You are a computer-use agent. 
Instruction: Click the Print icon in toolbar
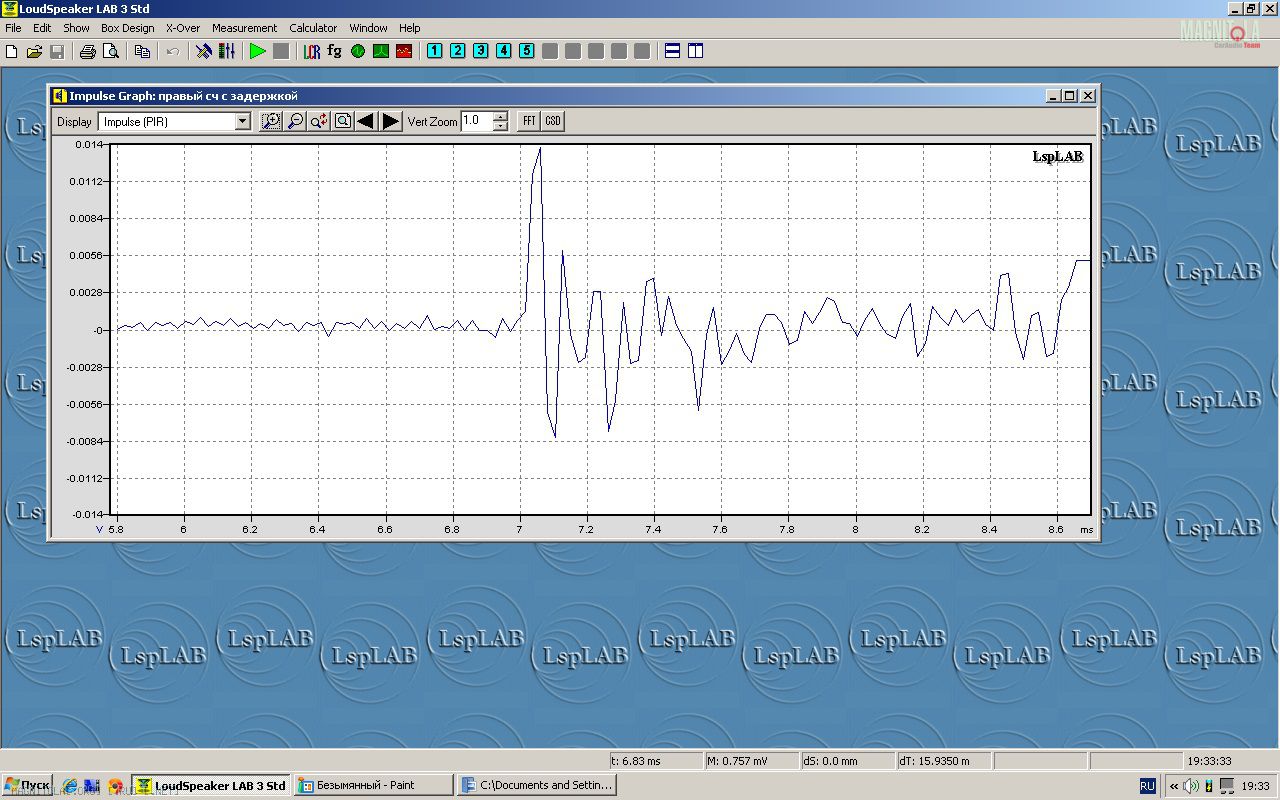click(88, 51)
